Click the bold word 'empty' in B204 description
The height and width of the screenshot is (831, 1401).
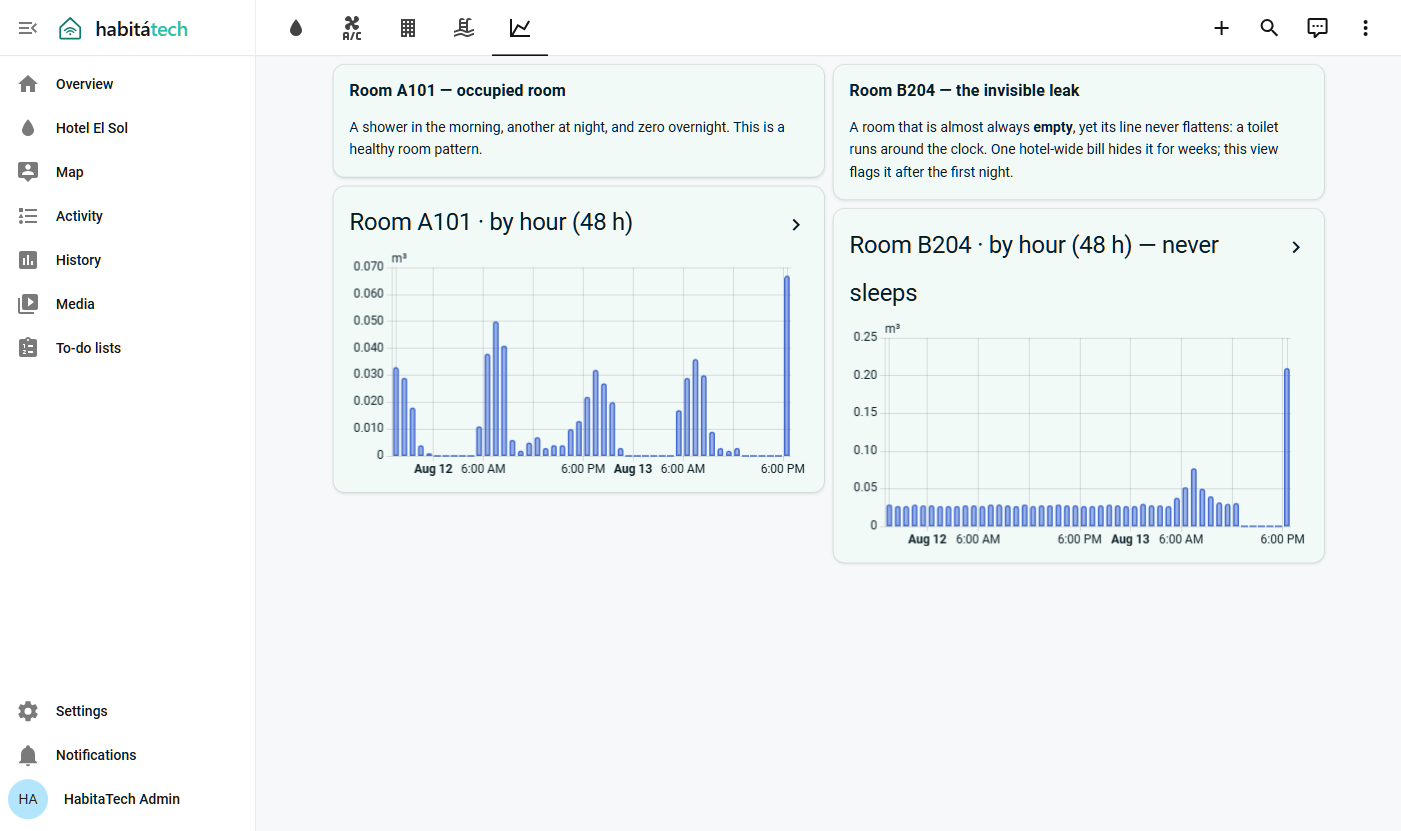click(x=1053, y=127)
